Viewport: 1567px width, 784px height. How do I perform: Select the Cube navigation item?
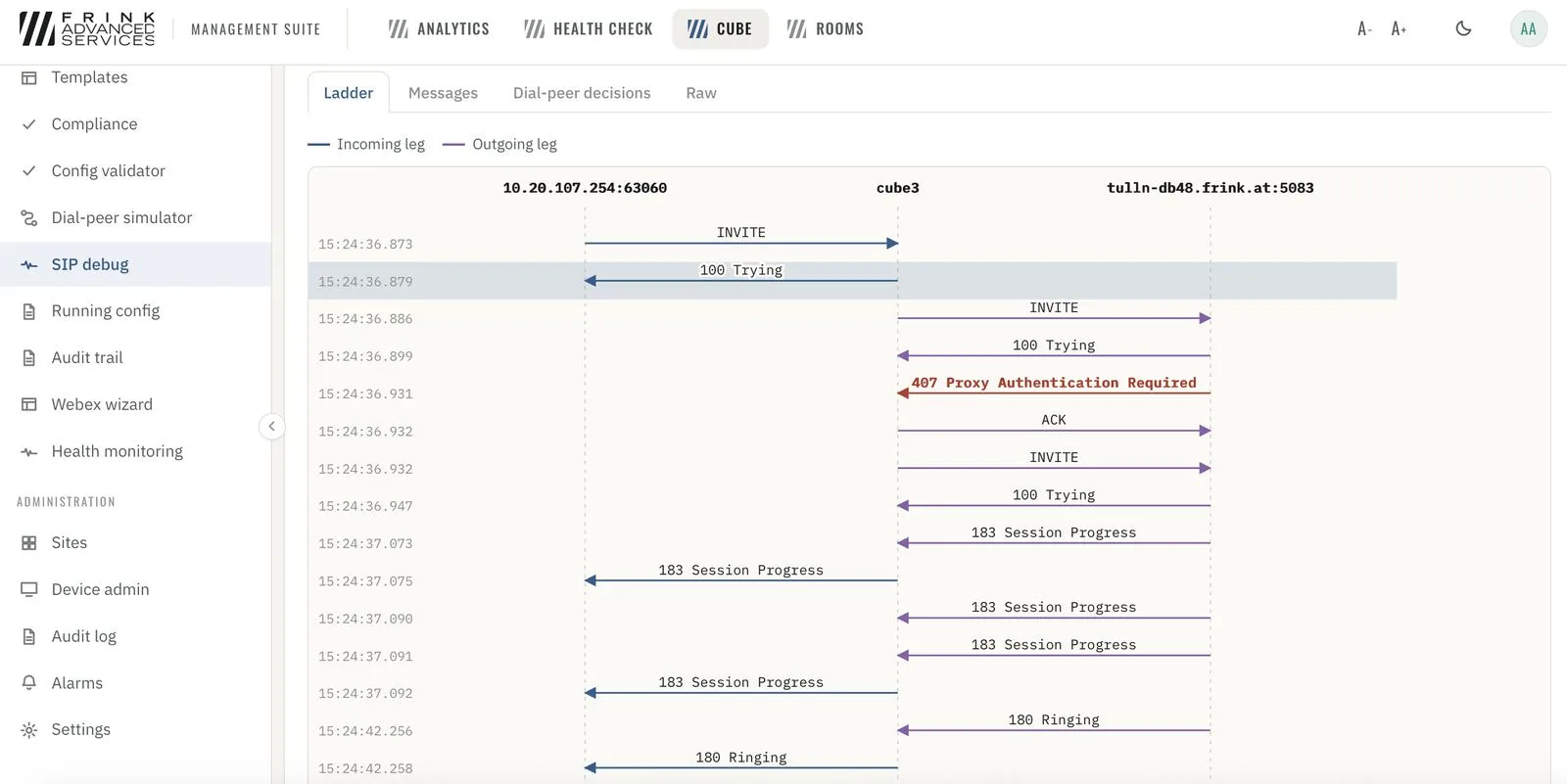click(x=720, y=29)
